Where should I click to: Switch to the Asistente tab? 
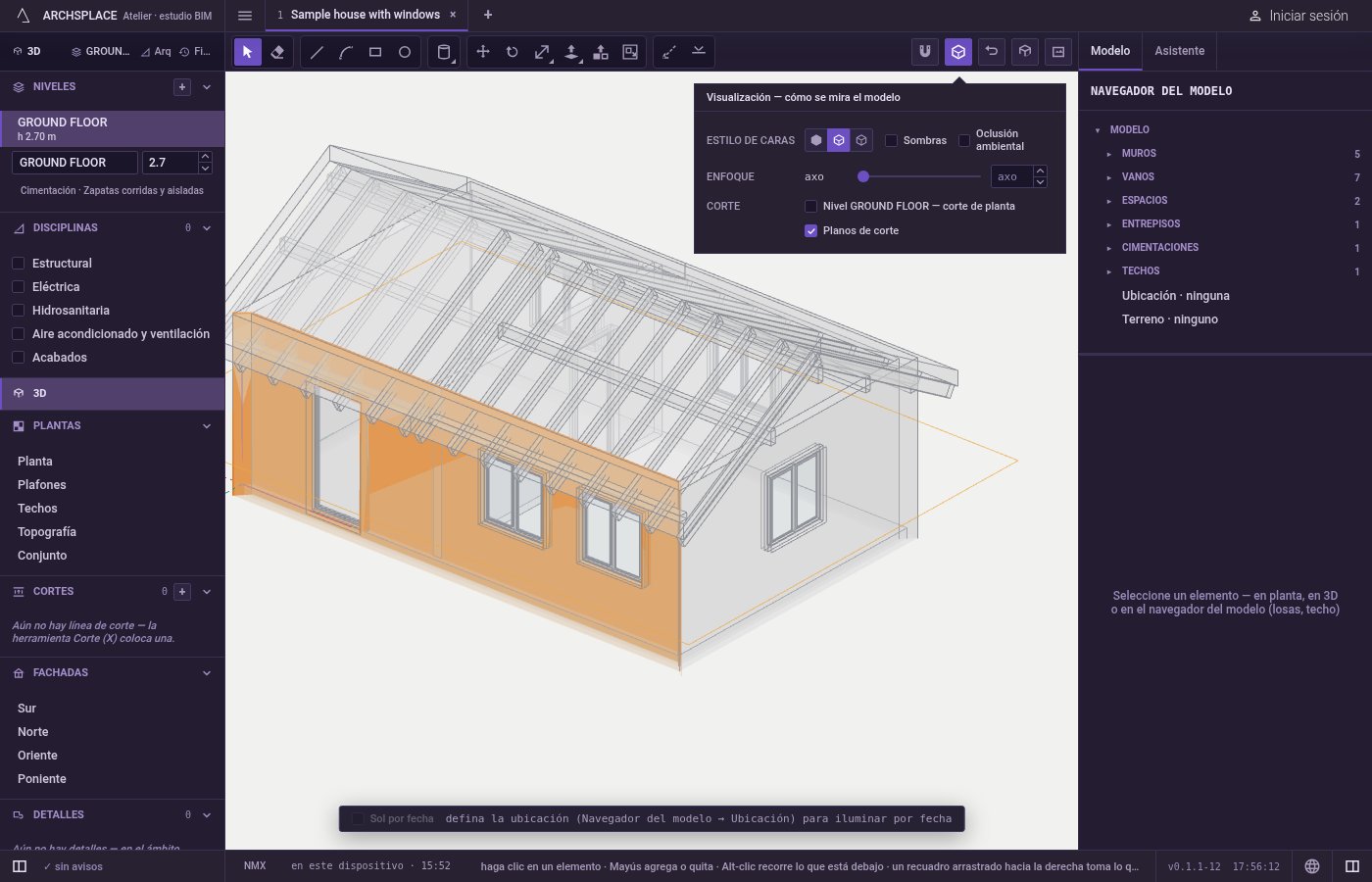tap(1179, 51)
